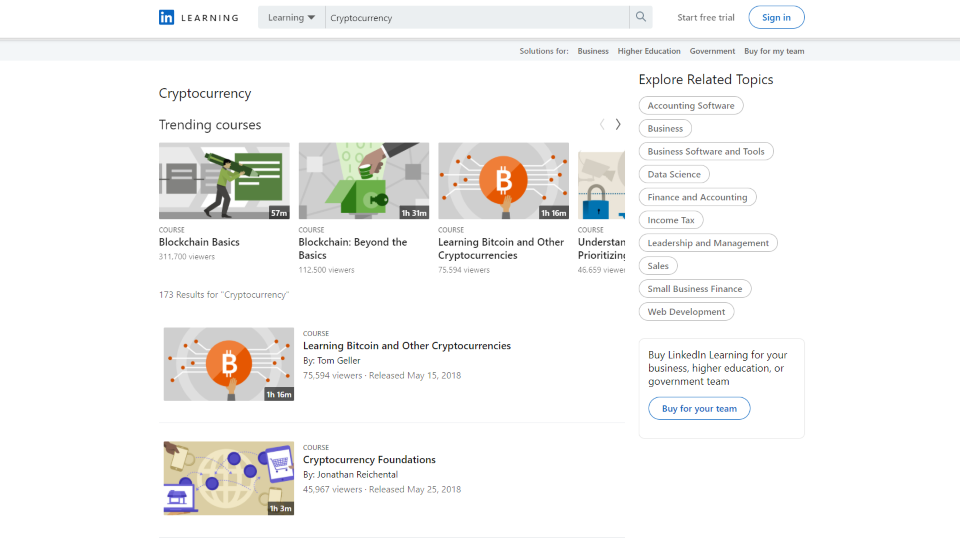This screenshot has height=540, width=960.
Task: Click trending Learning Bitcoin and Other Cryptocurrencies title
Action: tap(501, 249)
